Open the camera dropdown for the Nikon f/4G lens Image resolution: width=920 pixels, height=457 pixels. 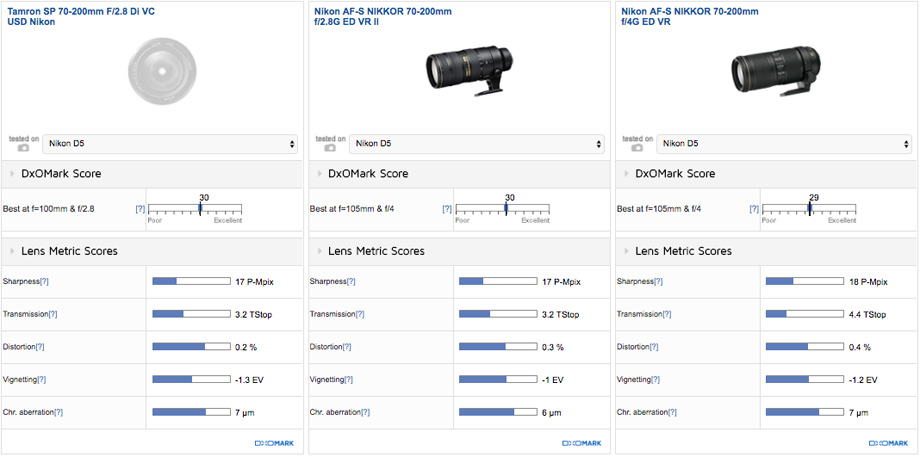[784, 144]
